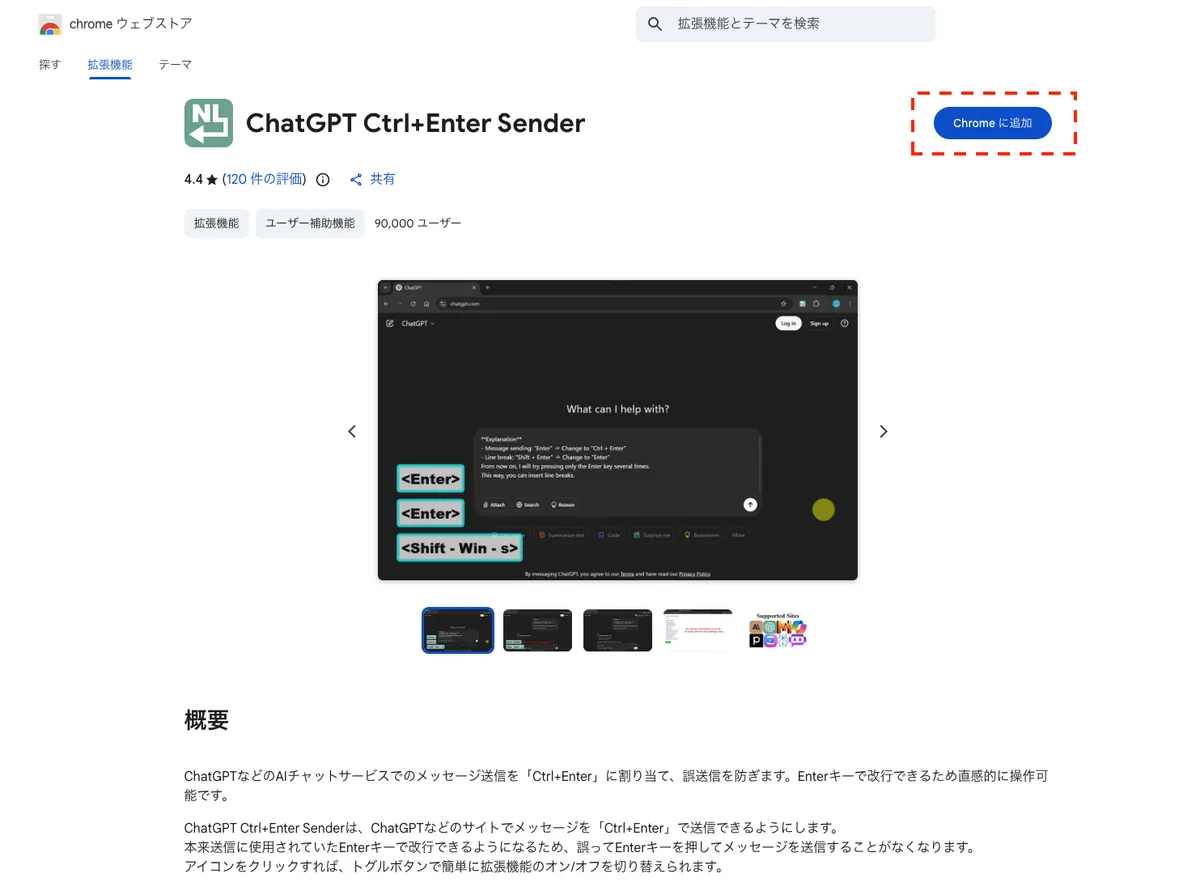This screenshot has width=1200, height=887.
Task: Select the Supported Sites thumbnail
Action: pyautogui.click(x=778, y=630)
